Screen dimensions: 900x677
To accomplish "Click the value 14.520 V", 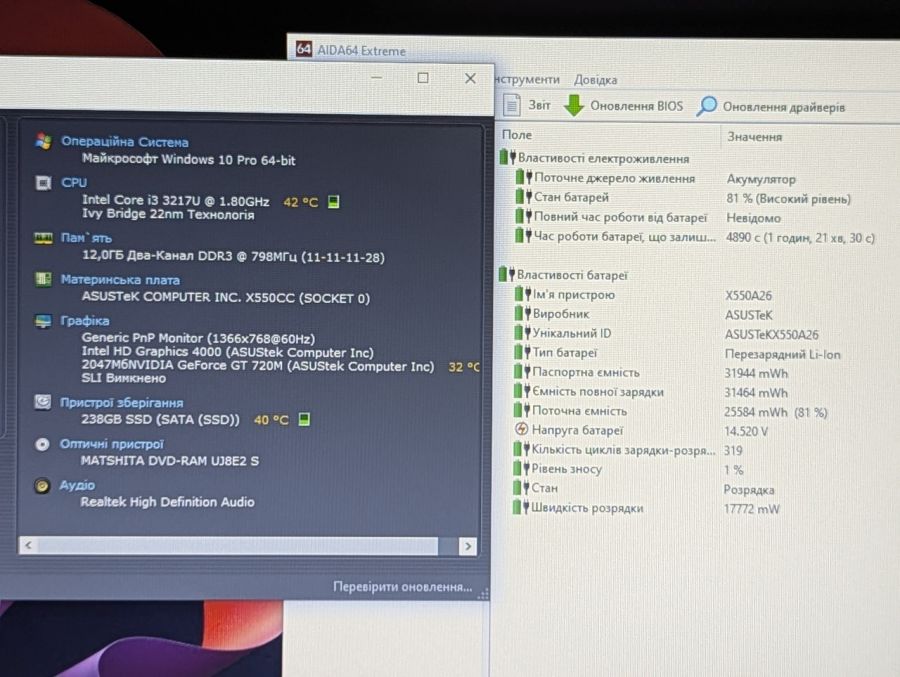I will [x=746, y=431].
